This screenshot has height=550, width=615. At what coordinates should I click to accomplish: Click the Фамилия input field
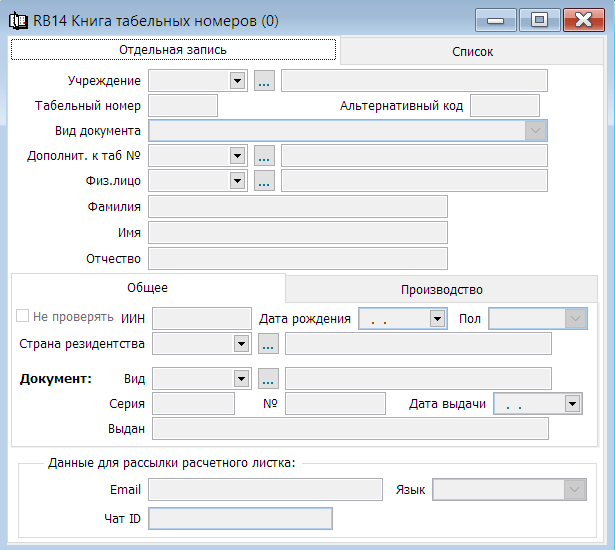click(x=297, y=207)
